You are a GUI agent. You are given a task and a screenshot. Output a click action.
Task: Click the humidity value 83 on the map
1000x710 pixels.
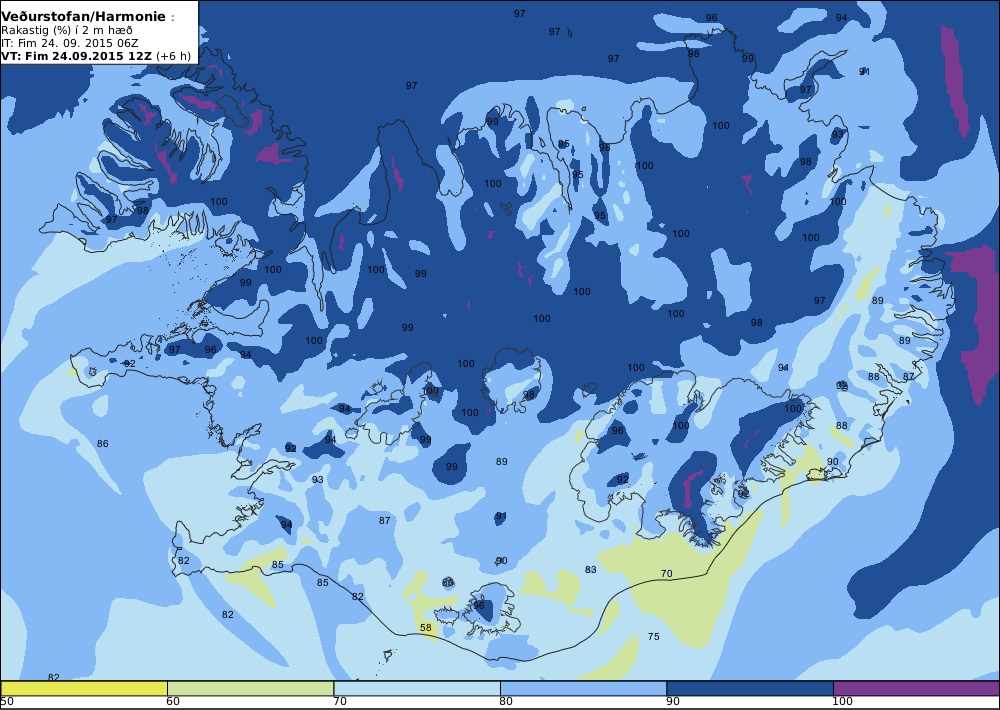pyautogui.click(x=591, y=570)
